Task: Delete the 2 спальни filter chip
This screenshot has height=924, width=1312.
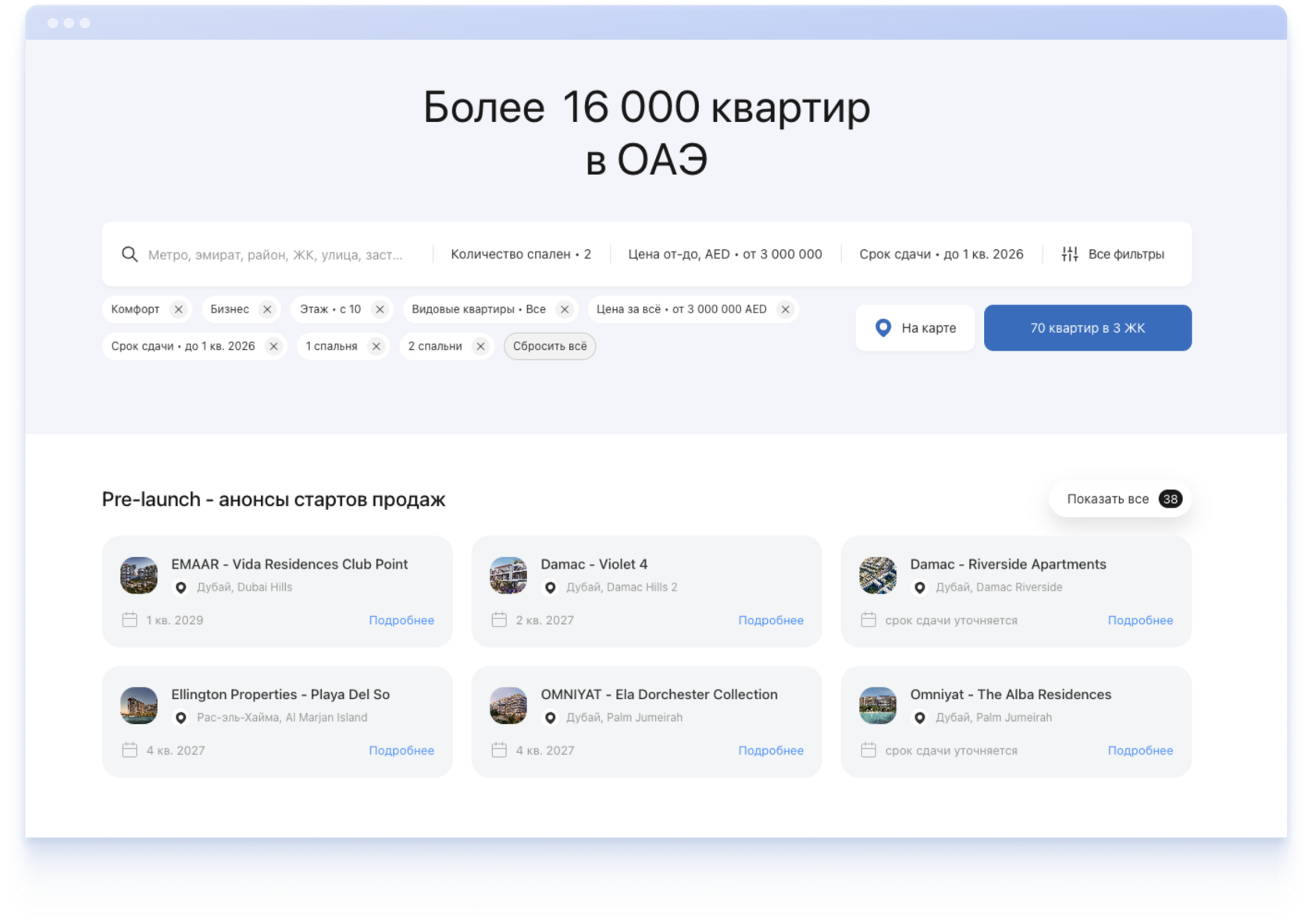Action: coord(481,346)
